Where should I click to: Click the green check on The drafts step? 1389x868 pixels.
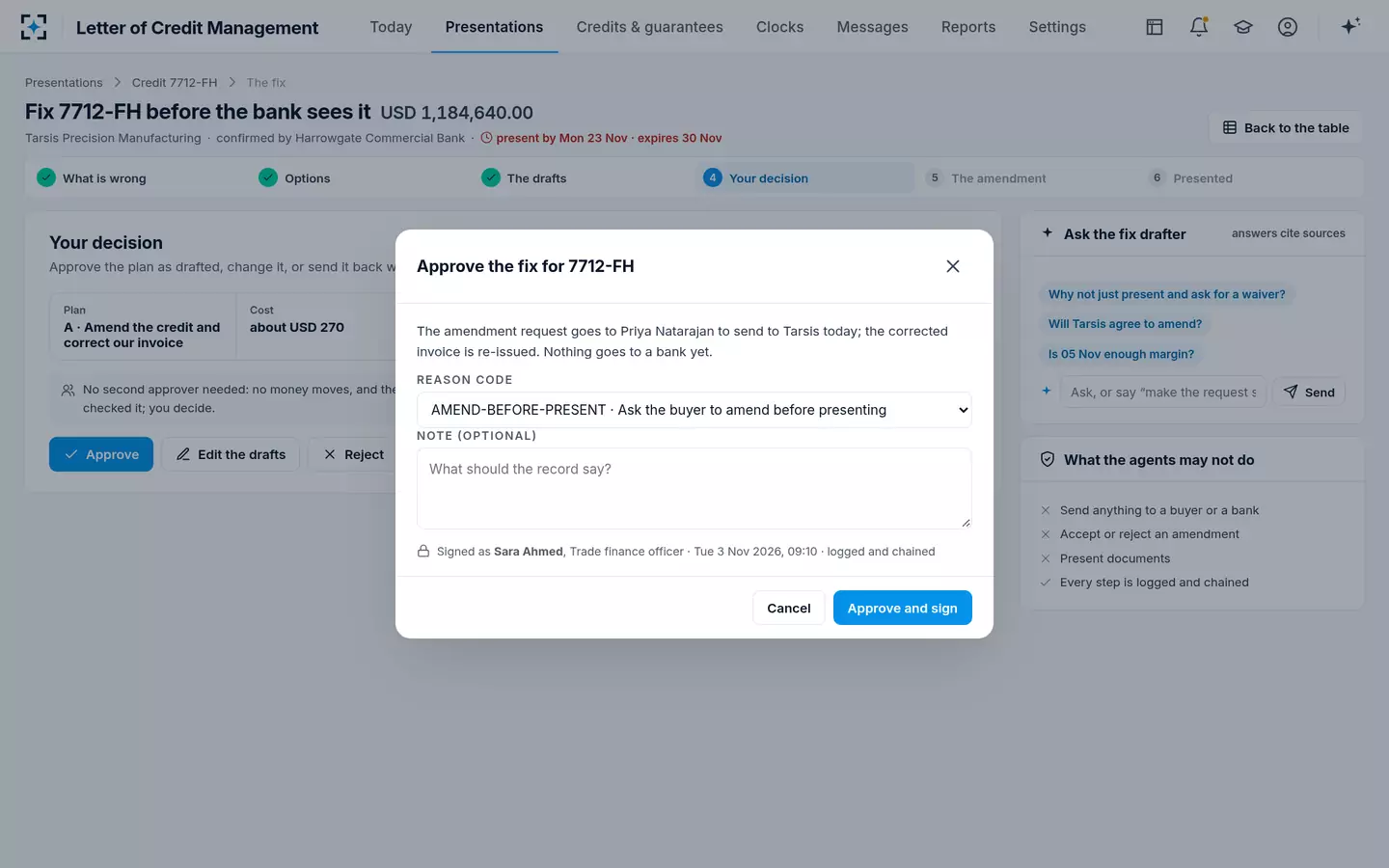[x=491, y=177]
